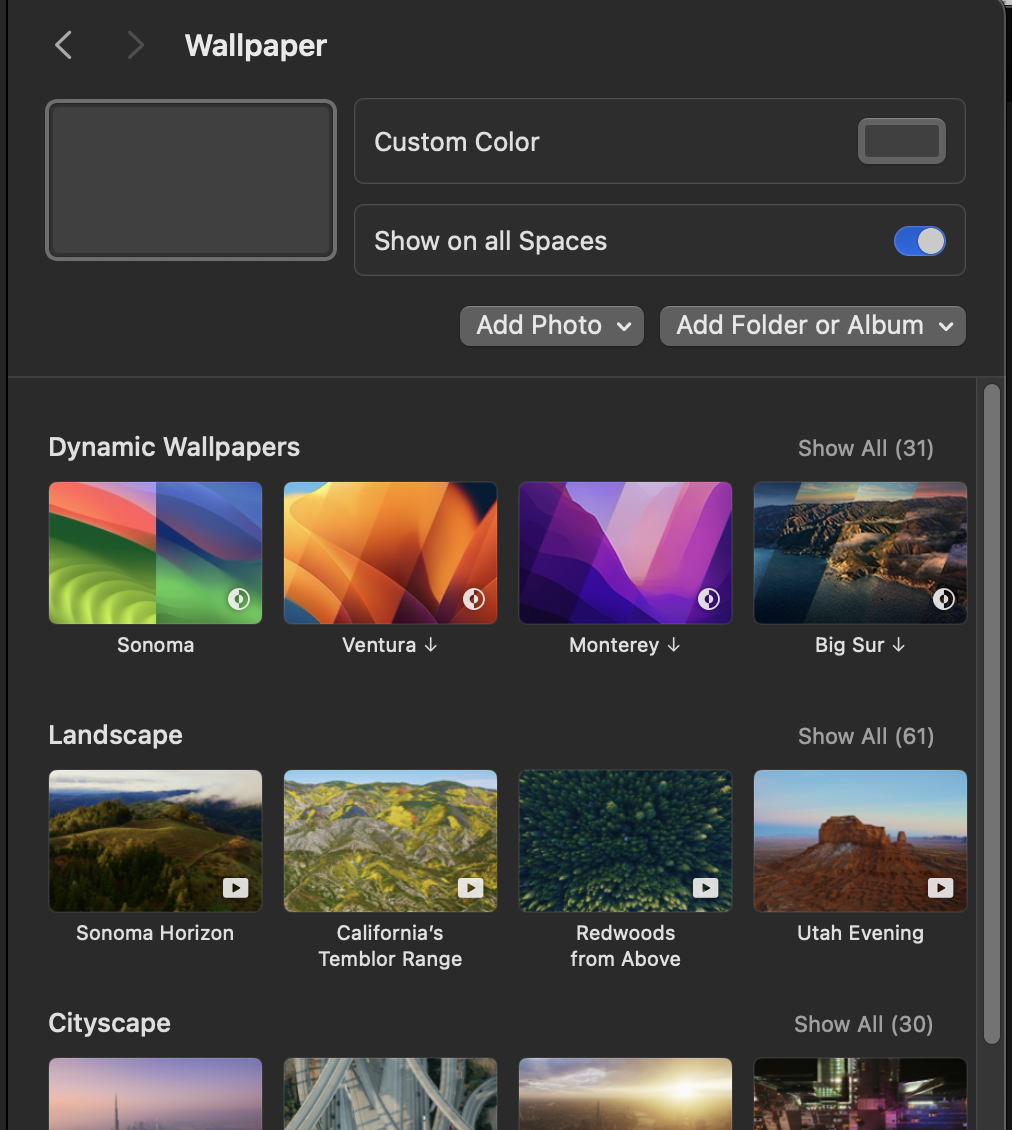Image resolution: width=1012 pixels, height=1130 pixels.
Task: Select the Sonoma dynamic wallpaper thumbnail
Action: [155, 553]
